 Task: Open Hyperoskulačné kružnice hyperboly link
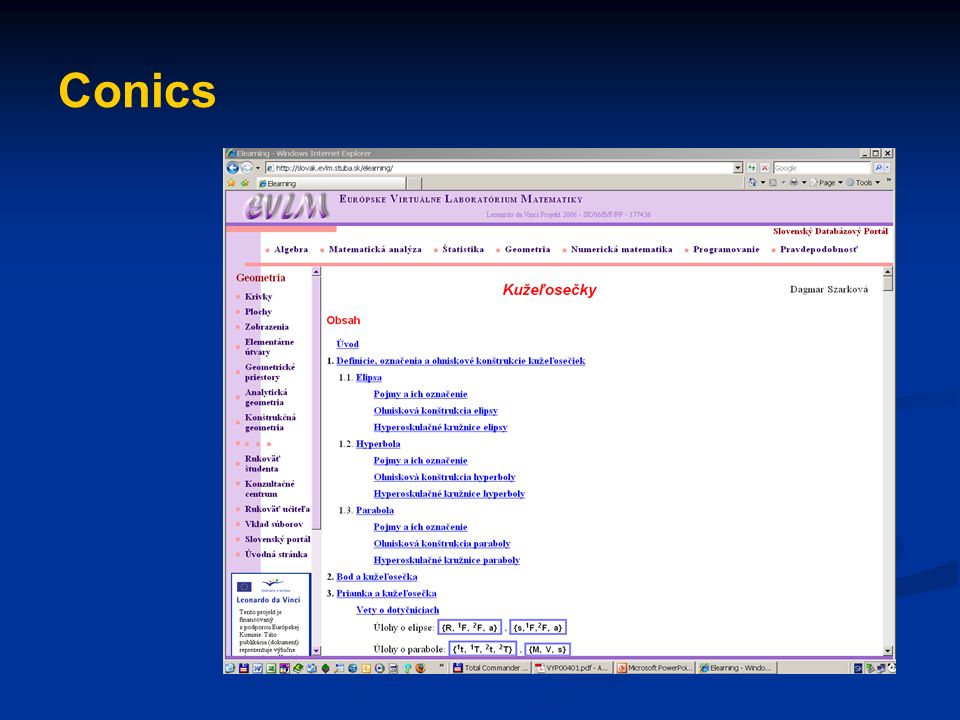coord(449,494)
